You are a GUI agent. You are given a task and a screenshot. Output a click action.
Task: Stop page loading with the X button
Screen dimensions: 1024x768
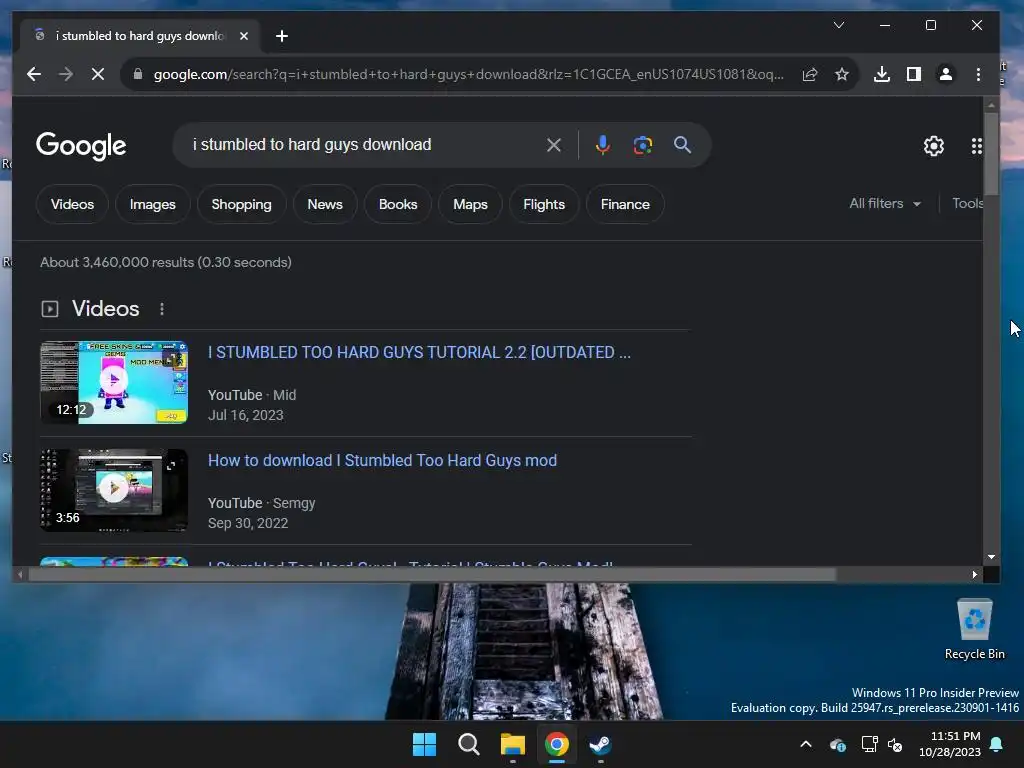(98, 74)
